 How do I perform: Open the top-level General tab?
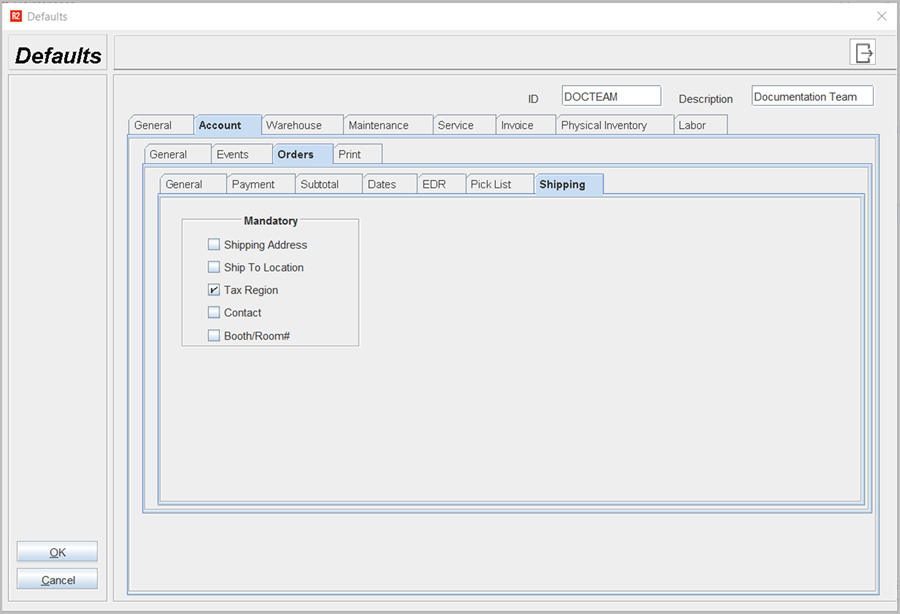161,125
